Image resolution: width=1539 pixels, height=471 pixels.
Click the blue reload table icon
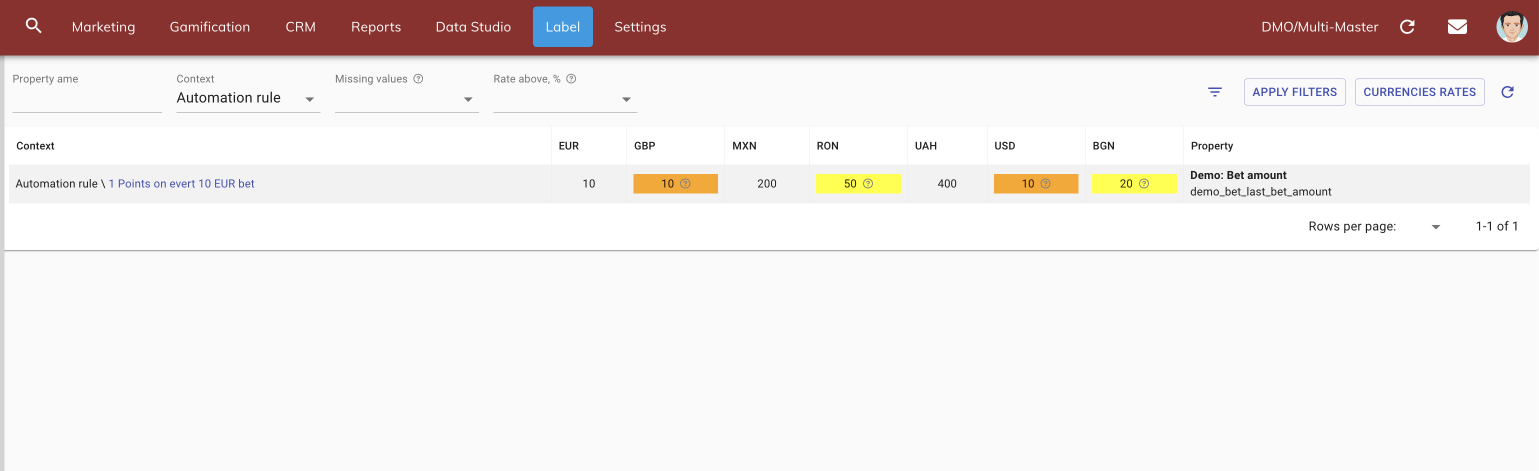pyautogui.click(x=1508, y=92)
